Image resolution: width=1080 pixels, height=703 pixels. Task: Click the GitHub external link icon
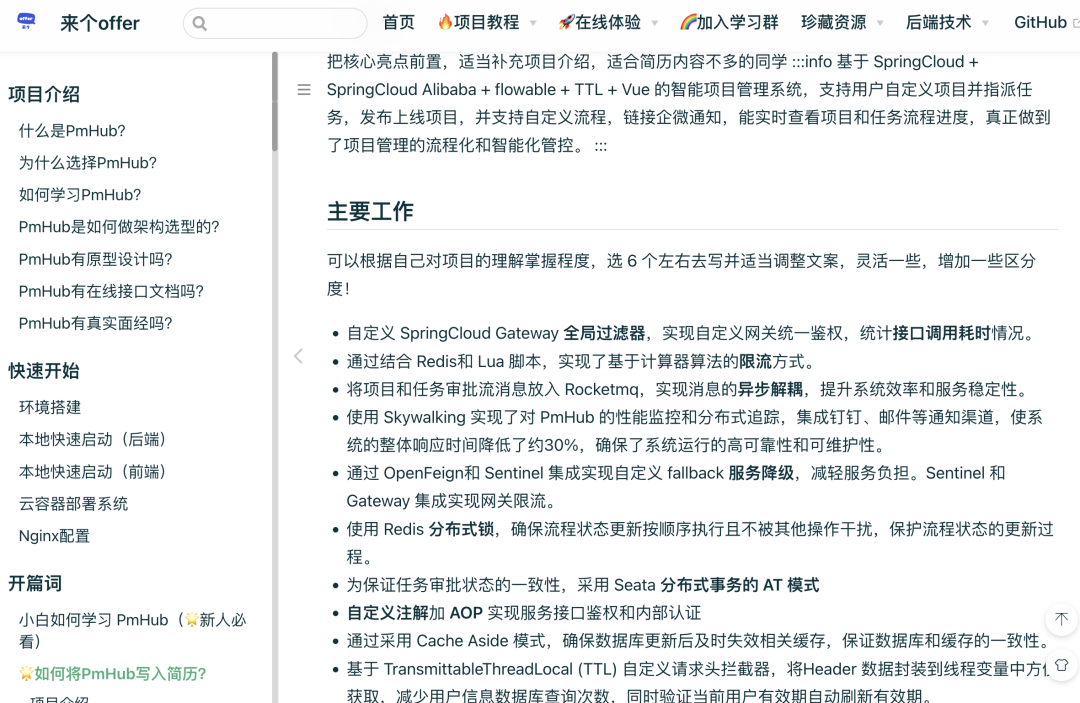[1076, 23]
